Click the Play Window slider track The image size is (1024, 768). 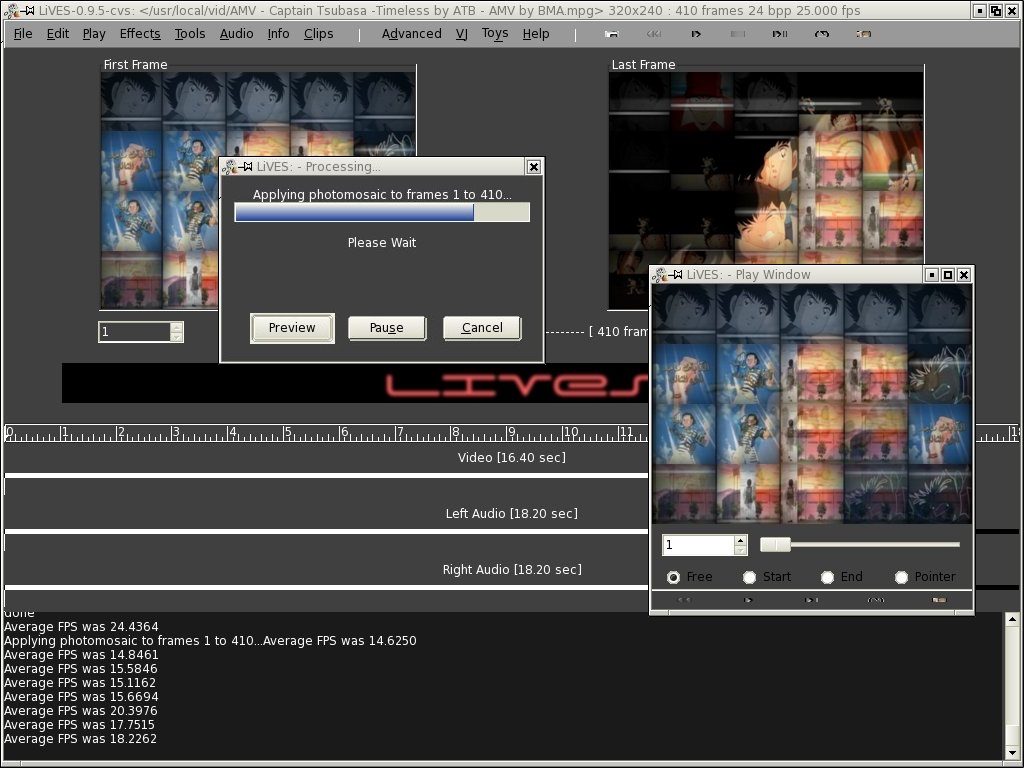point(875,545)
